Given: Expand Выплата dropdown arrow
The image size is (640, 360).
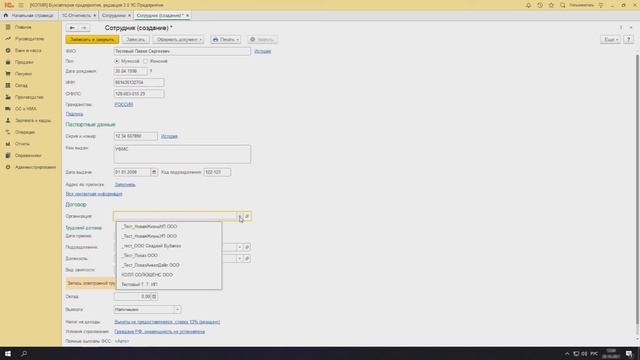Looking at the screenshot, I should point(177,309).
